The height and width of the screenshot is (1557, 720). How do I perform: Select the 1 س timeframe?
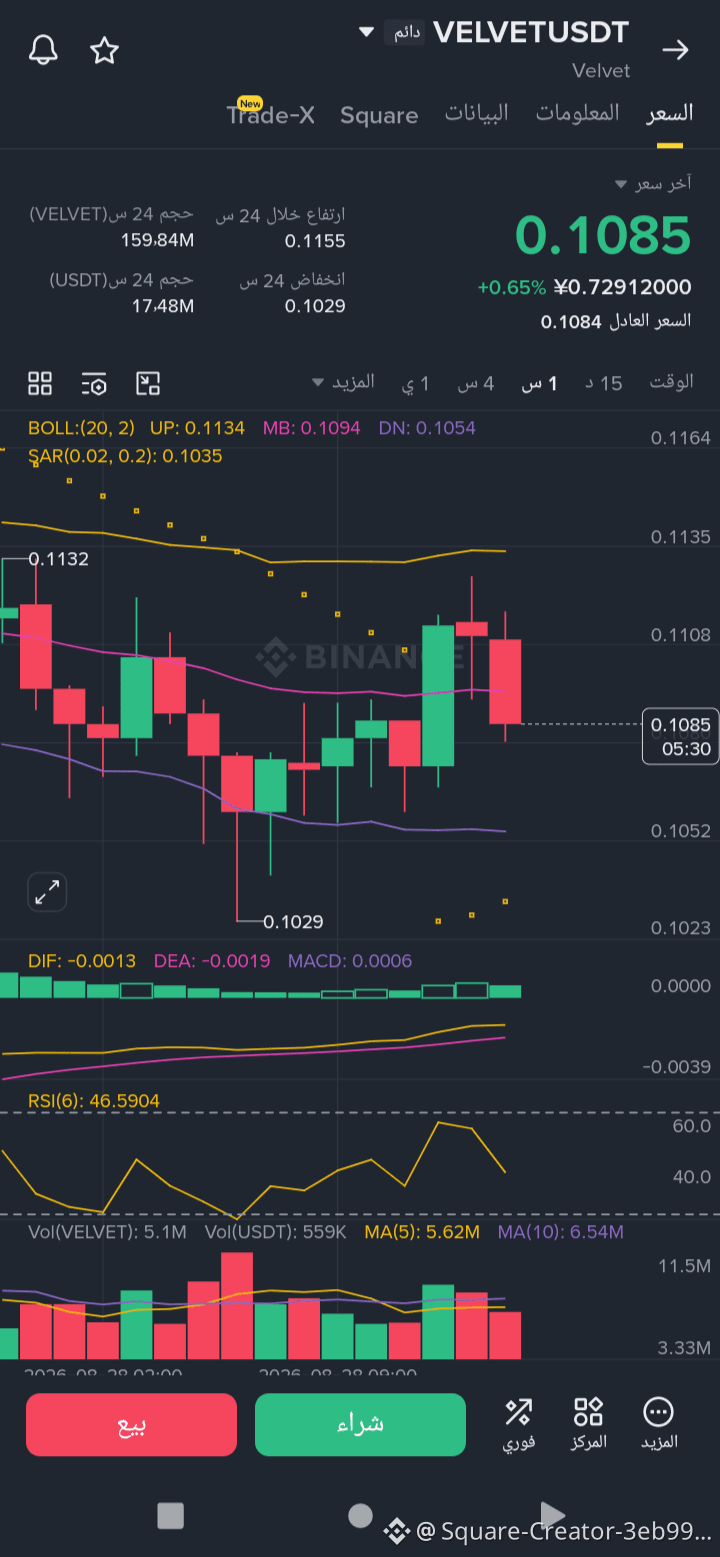[x=540, y=383]
